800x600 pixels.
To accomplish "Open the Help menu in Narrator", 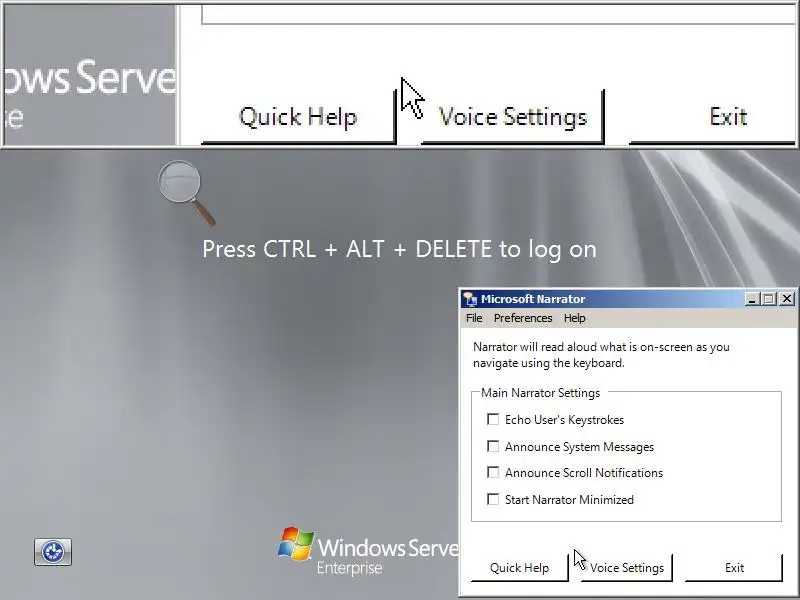I will click(x=574, y=318).
